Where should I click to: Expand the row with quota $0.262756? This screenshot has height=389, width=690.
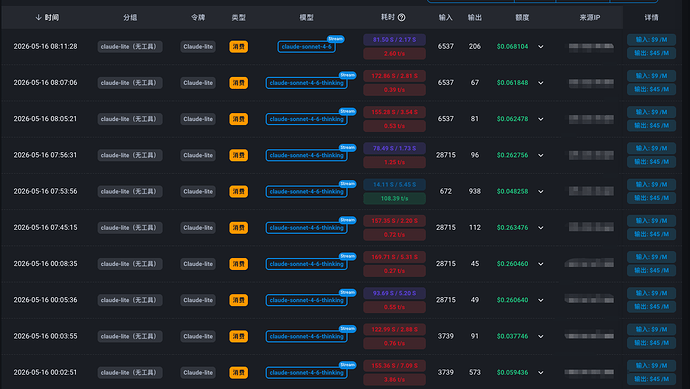click(x=541, y=155)
